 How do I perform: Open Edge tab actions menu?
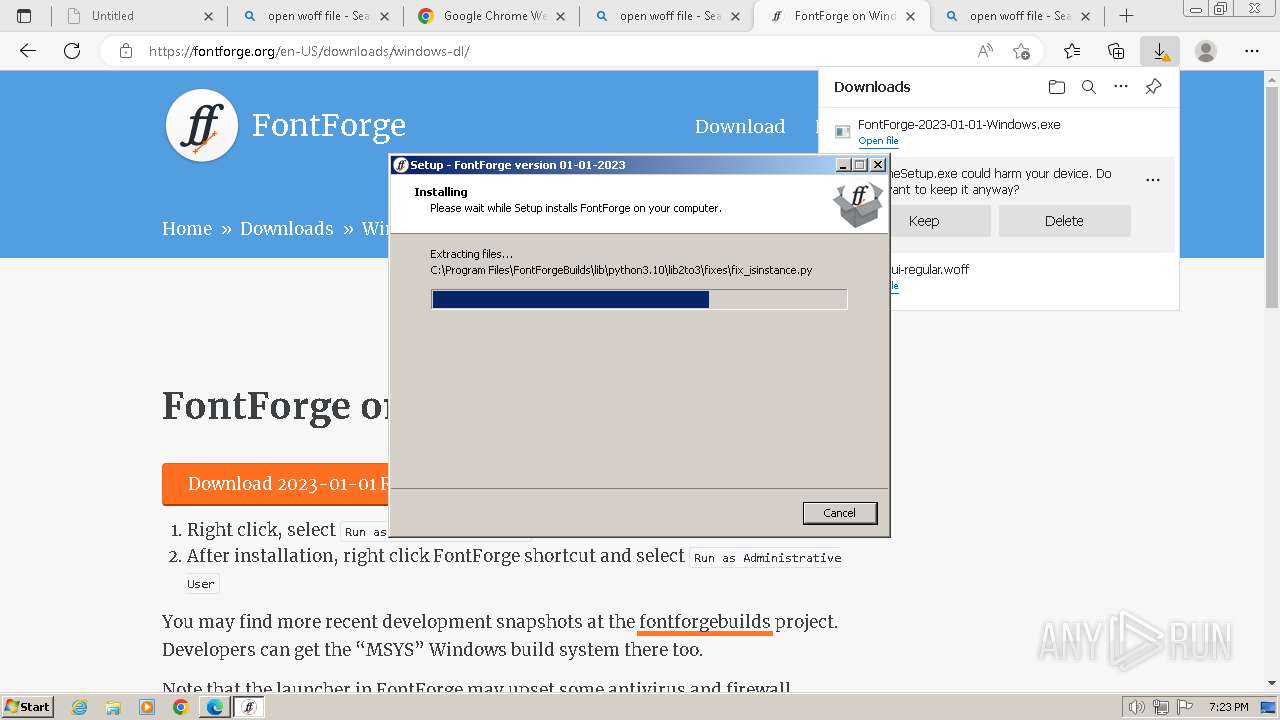[24, 16]
